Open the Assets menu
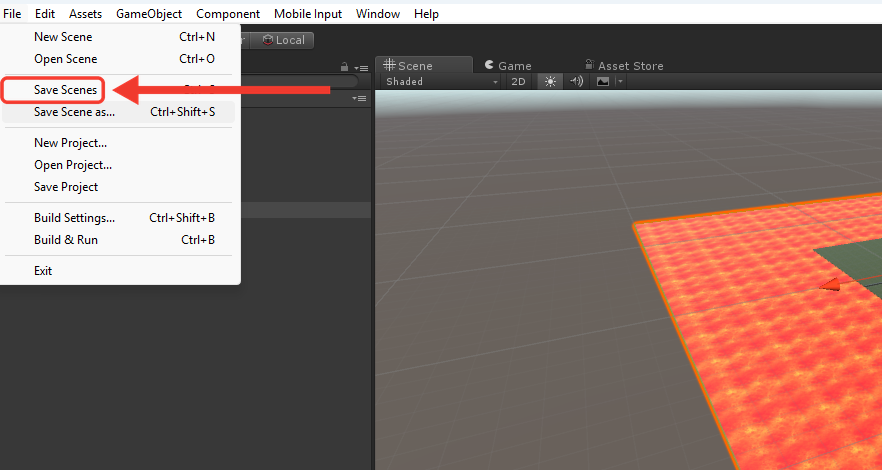This screenshot has width=882, height=470. click(86, 13)
